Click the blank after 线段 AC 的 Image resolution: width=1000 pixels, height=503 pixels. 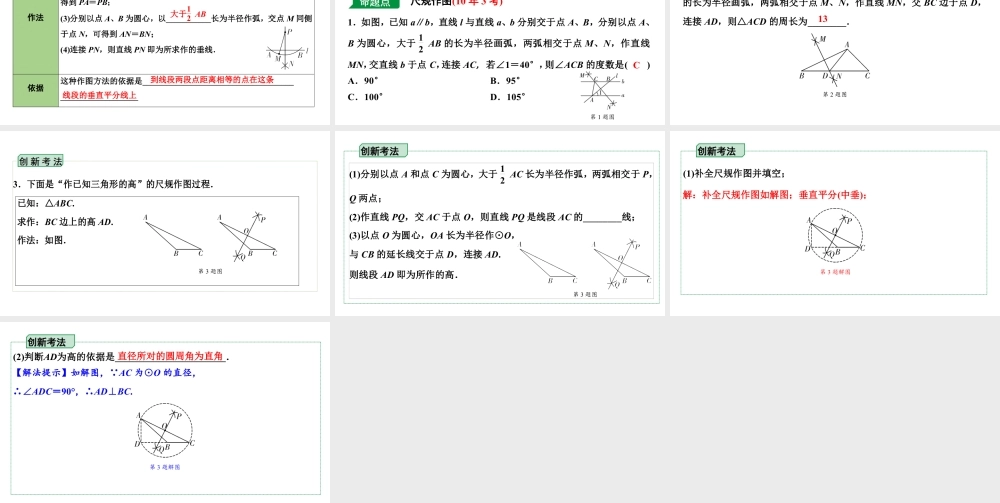(x=601, y=217)
